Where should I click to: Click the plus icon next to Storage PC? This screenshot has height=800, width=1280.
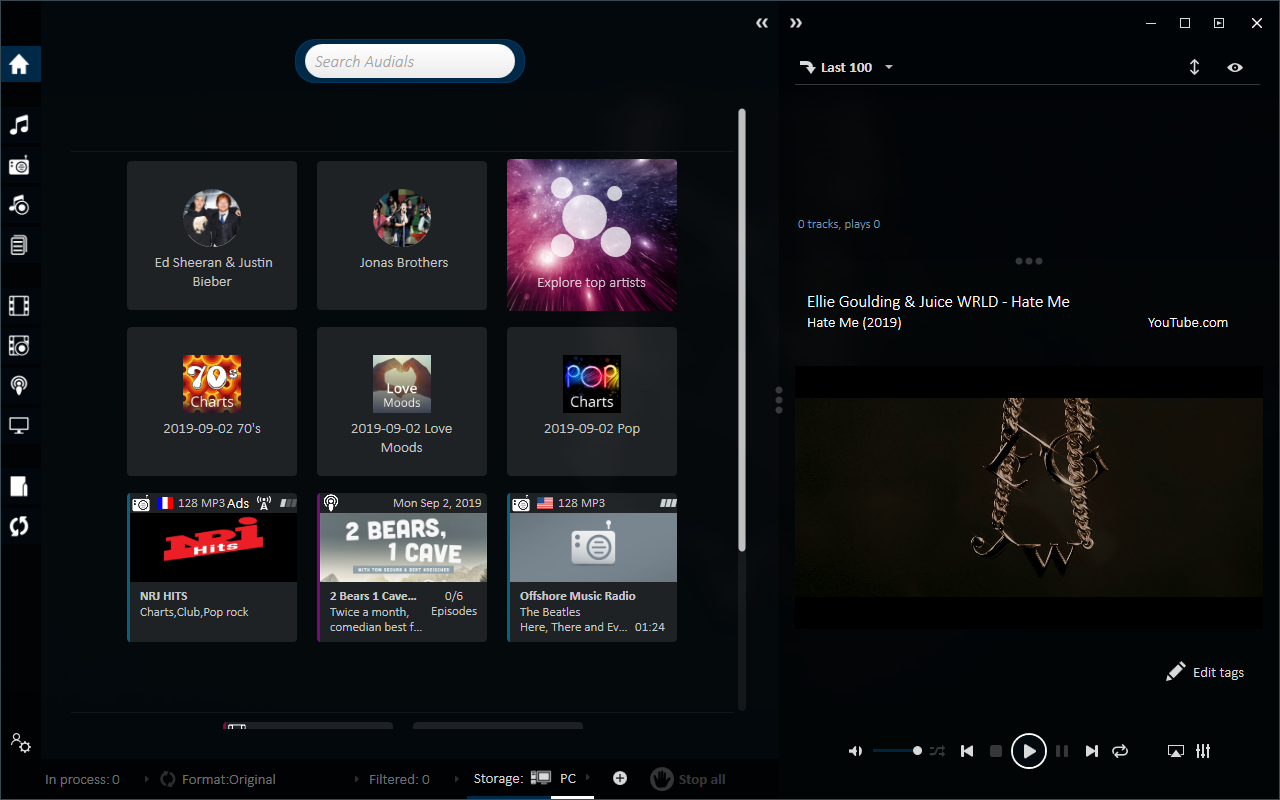tap(620, 778)
